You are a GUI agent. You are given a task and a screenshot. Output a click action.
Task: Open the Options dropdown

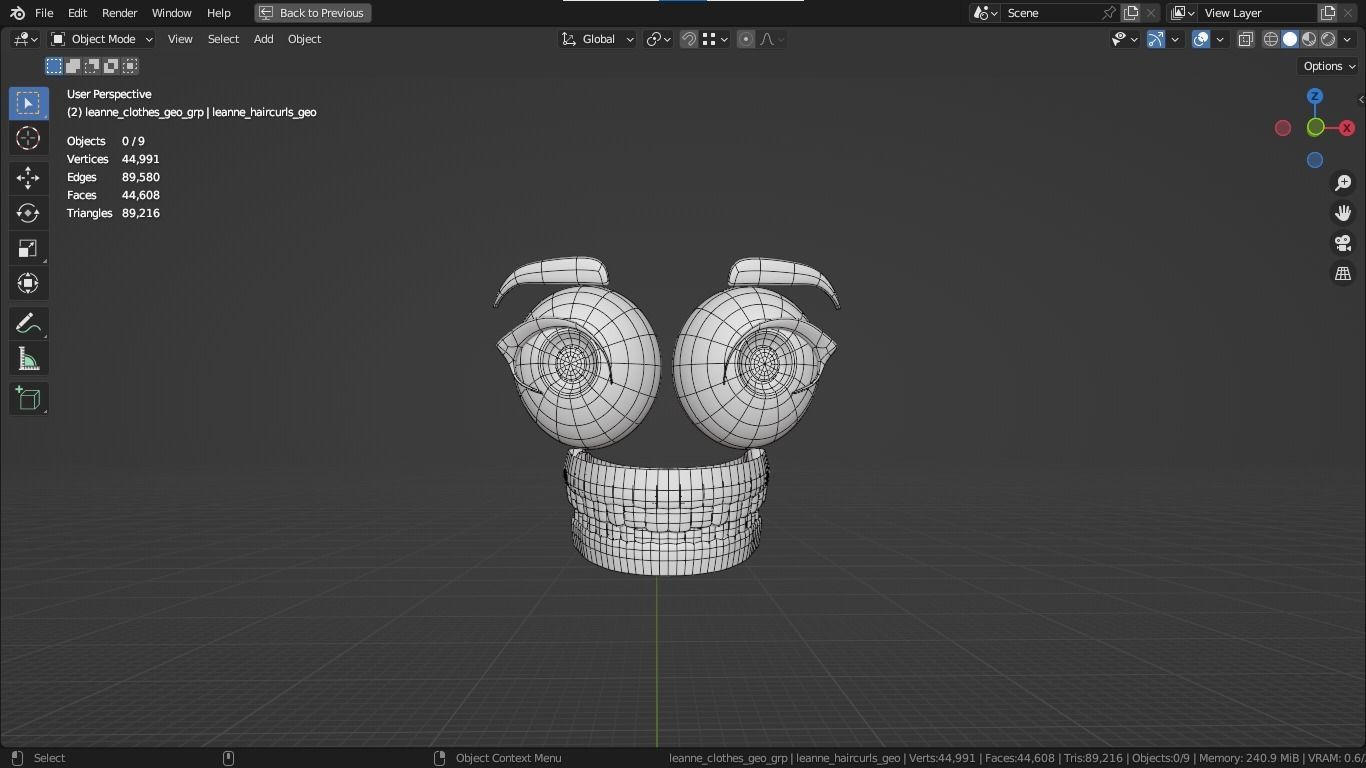click(1329, 66)
